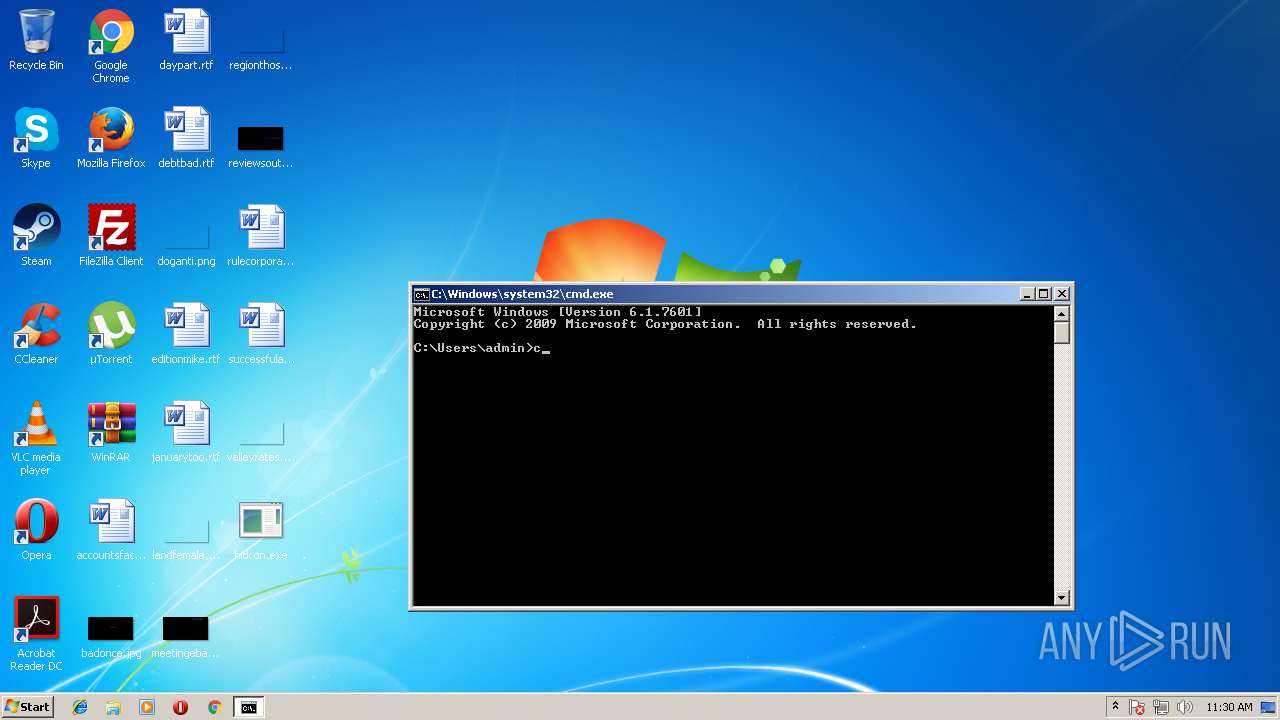1280x720 pixels.
Task: Select the µTorrent desktop shortcut
Action: pyautogui.click(x=111, y=334)
